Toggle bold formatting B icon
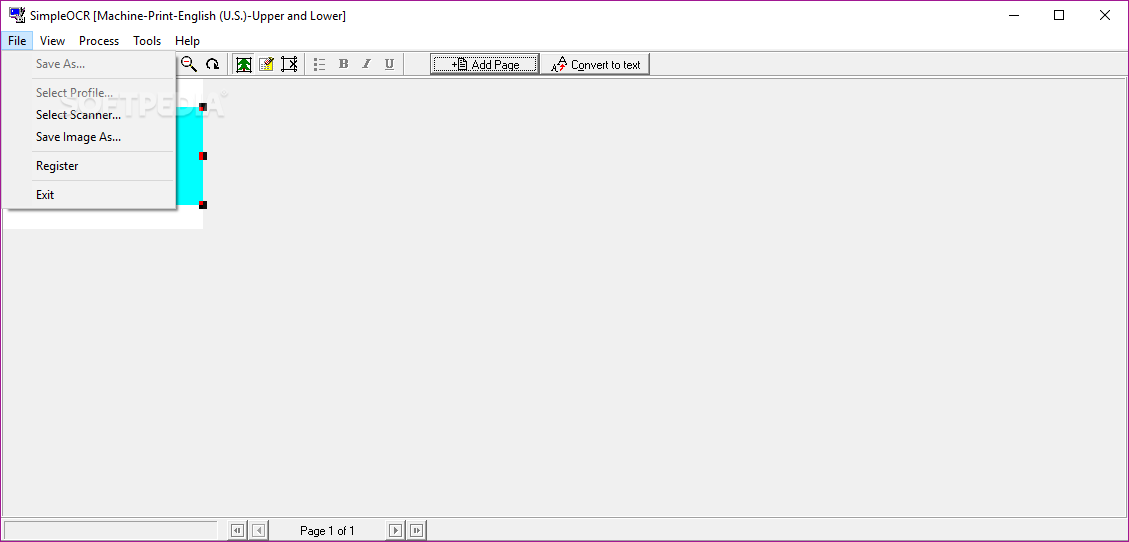Image resolution: width=1129 pixels, height=542 pixels. (x=343, y=64)
